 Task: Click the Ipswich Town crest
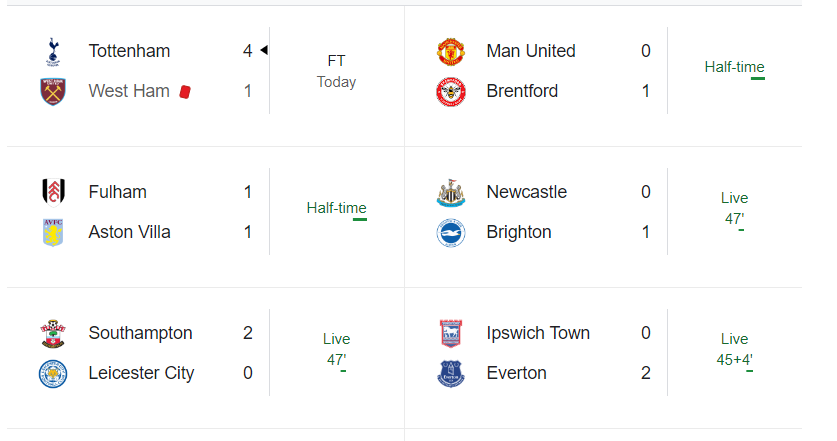[450, 333]
